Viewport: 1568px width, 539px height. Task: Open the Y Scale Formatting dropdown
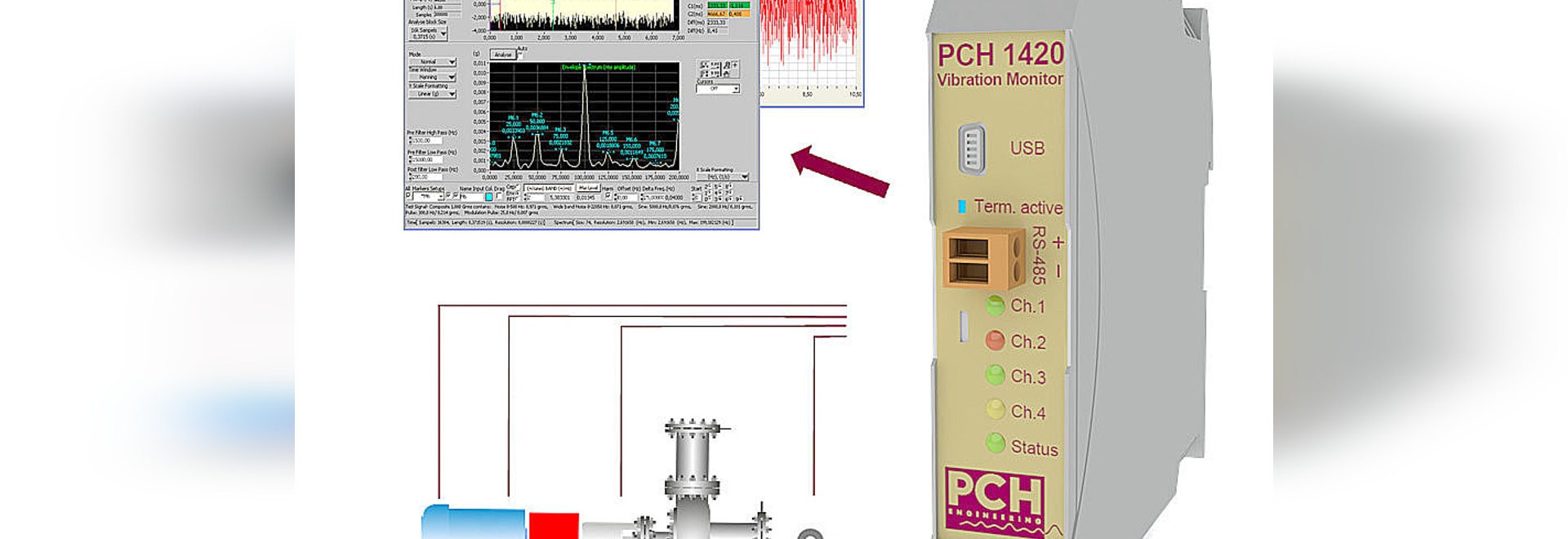pos(433,94)
